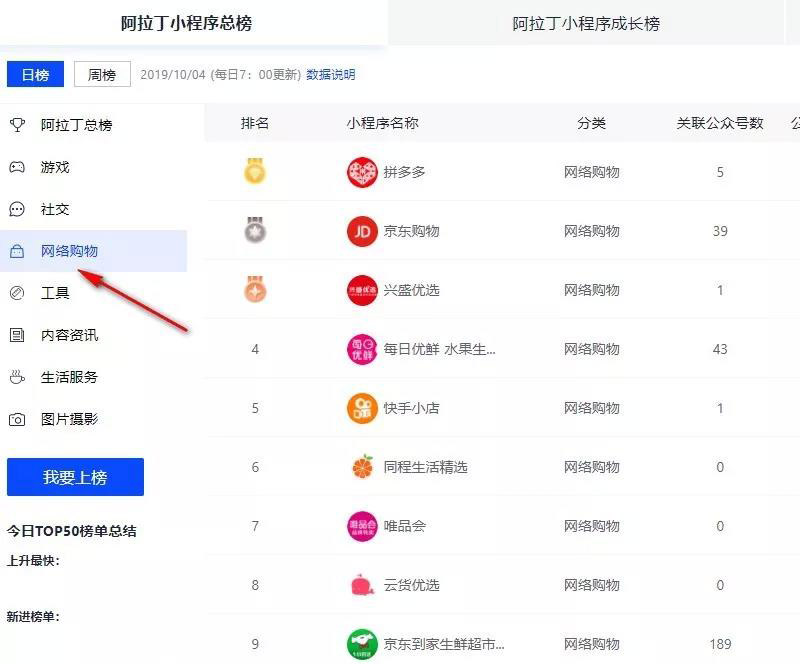Click the 京东到家生鲜超市... name
This screenshot has width=800, height=664.
click(x=444, y=644)
